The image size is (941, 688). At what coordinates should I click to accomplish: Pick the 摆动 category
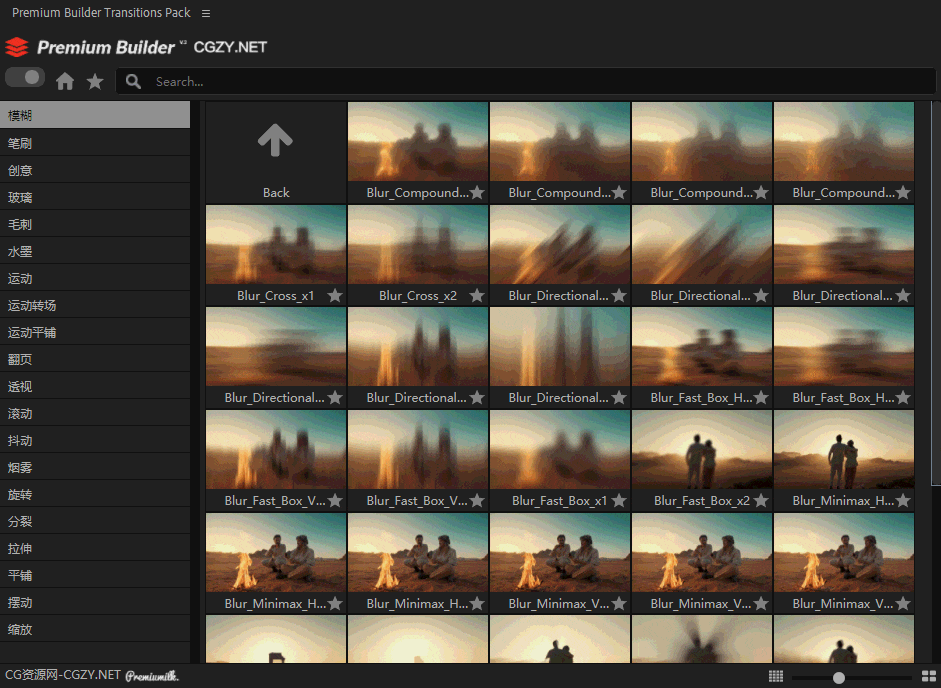(95, 602)
